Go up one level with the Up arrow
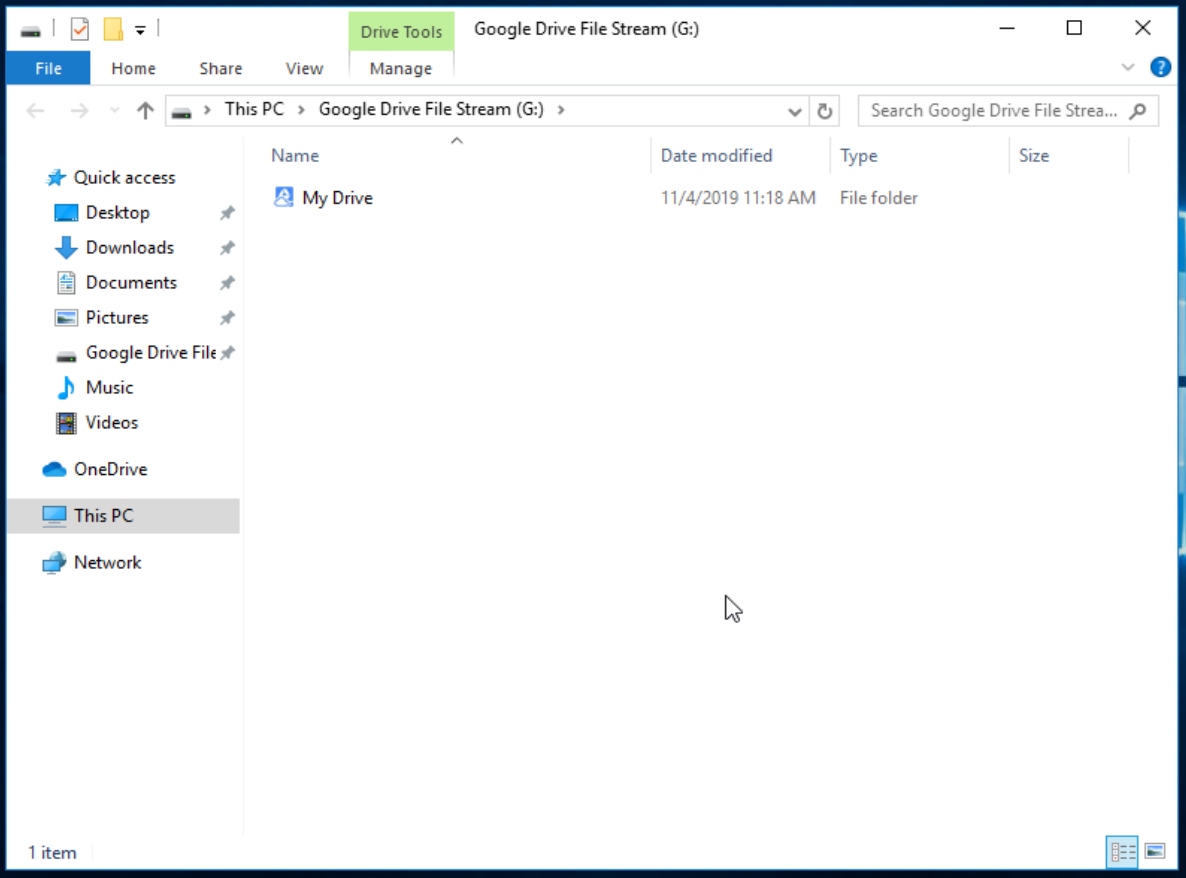The height and width of the screenshot is (878, 1186). click(x=145, y=111)
